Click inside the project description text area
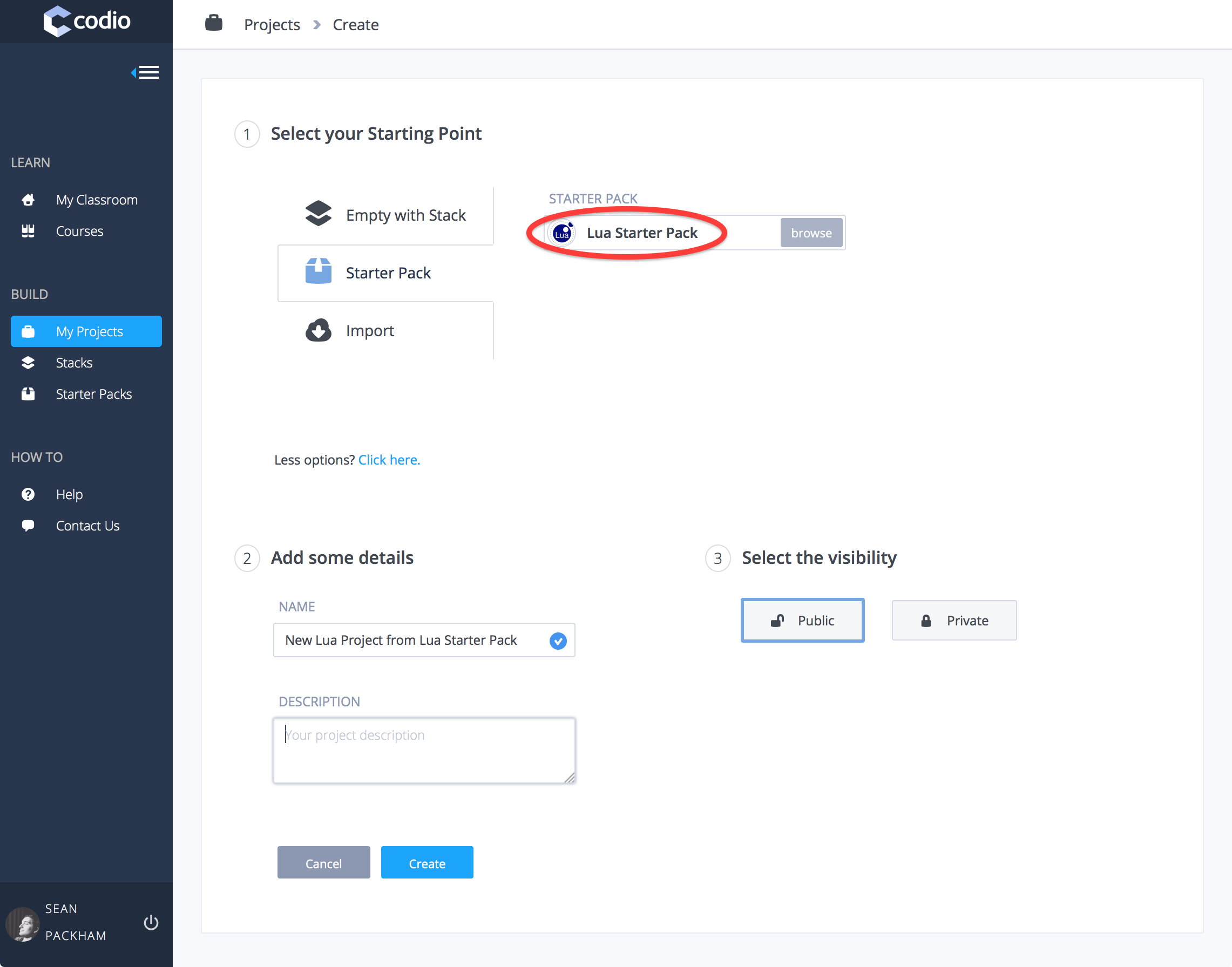The height and width of the screenshot is (967, 1232). pos(424,750)
